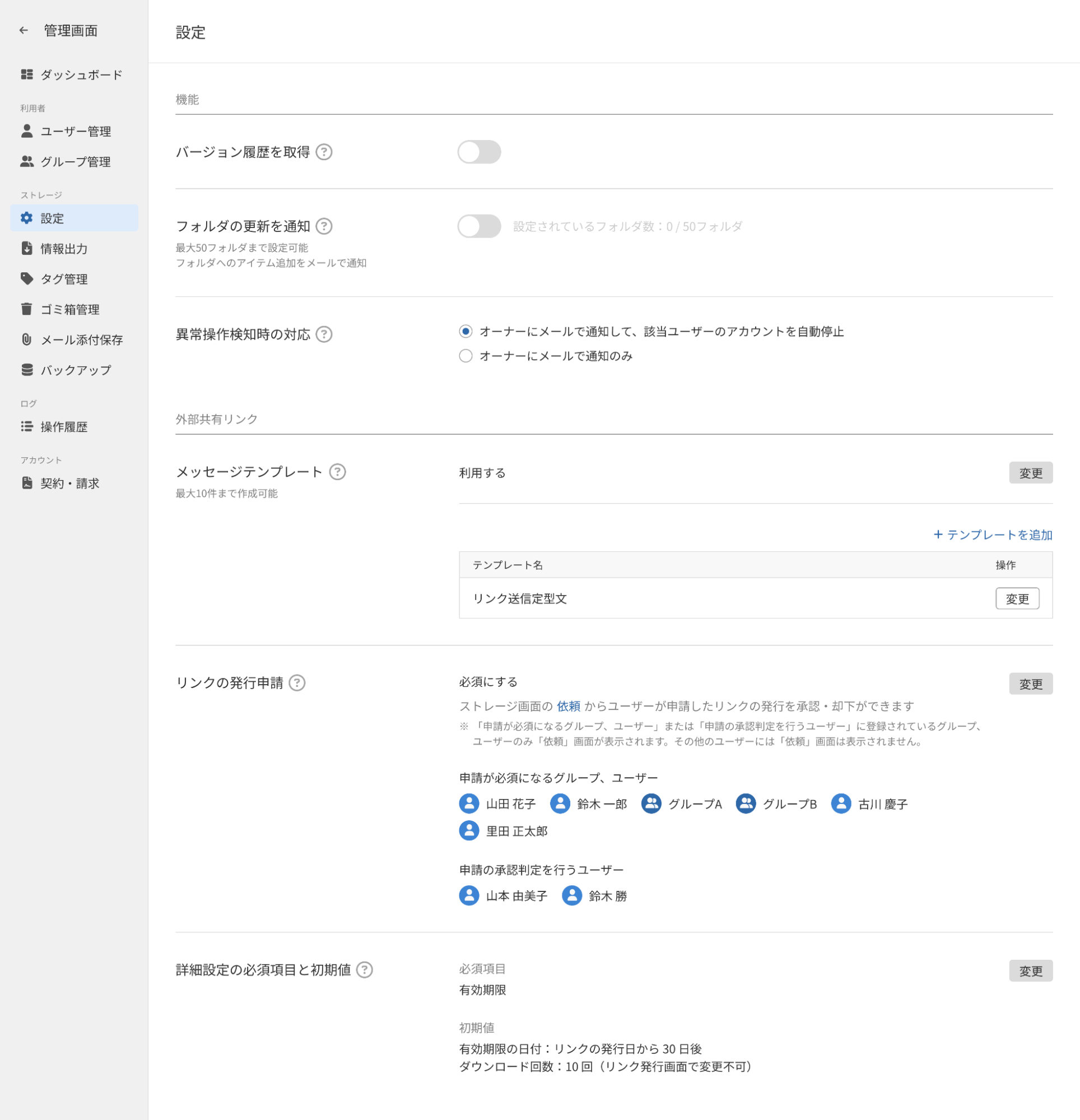Screen dimensions: 1080x1120
Task: Click the 設定されているフォルダ数 text
Action: click(x=627, y=227)
